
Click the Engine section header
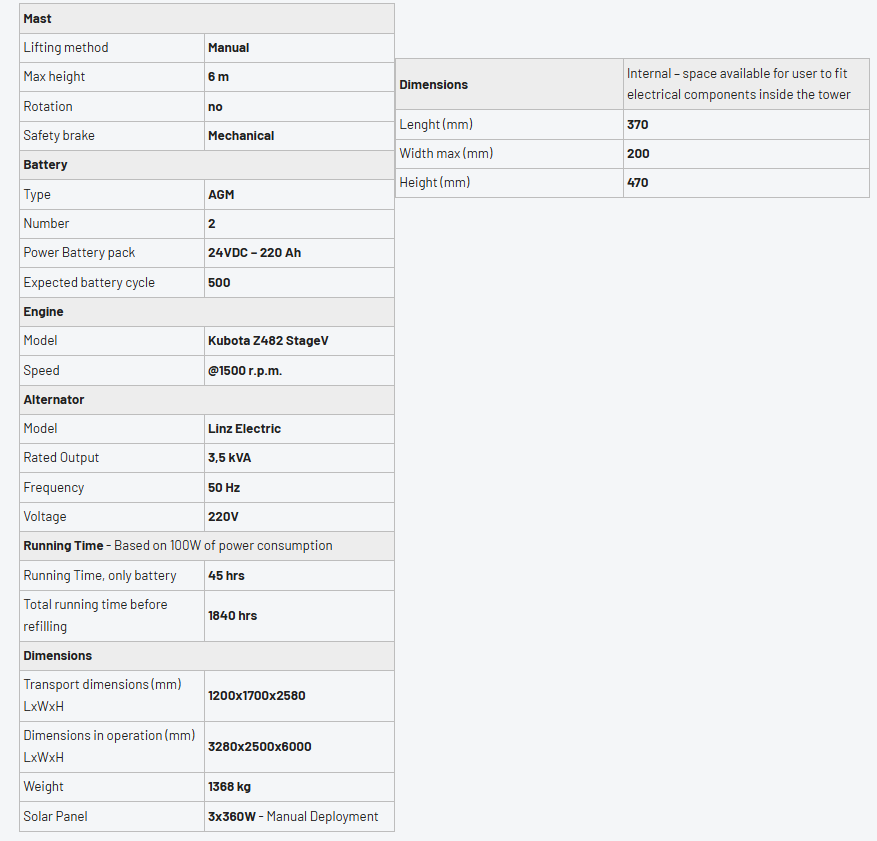(x=44, y=312)
